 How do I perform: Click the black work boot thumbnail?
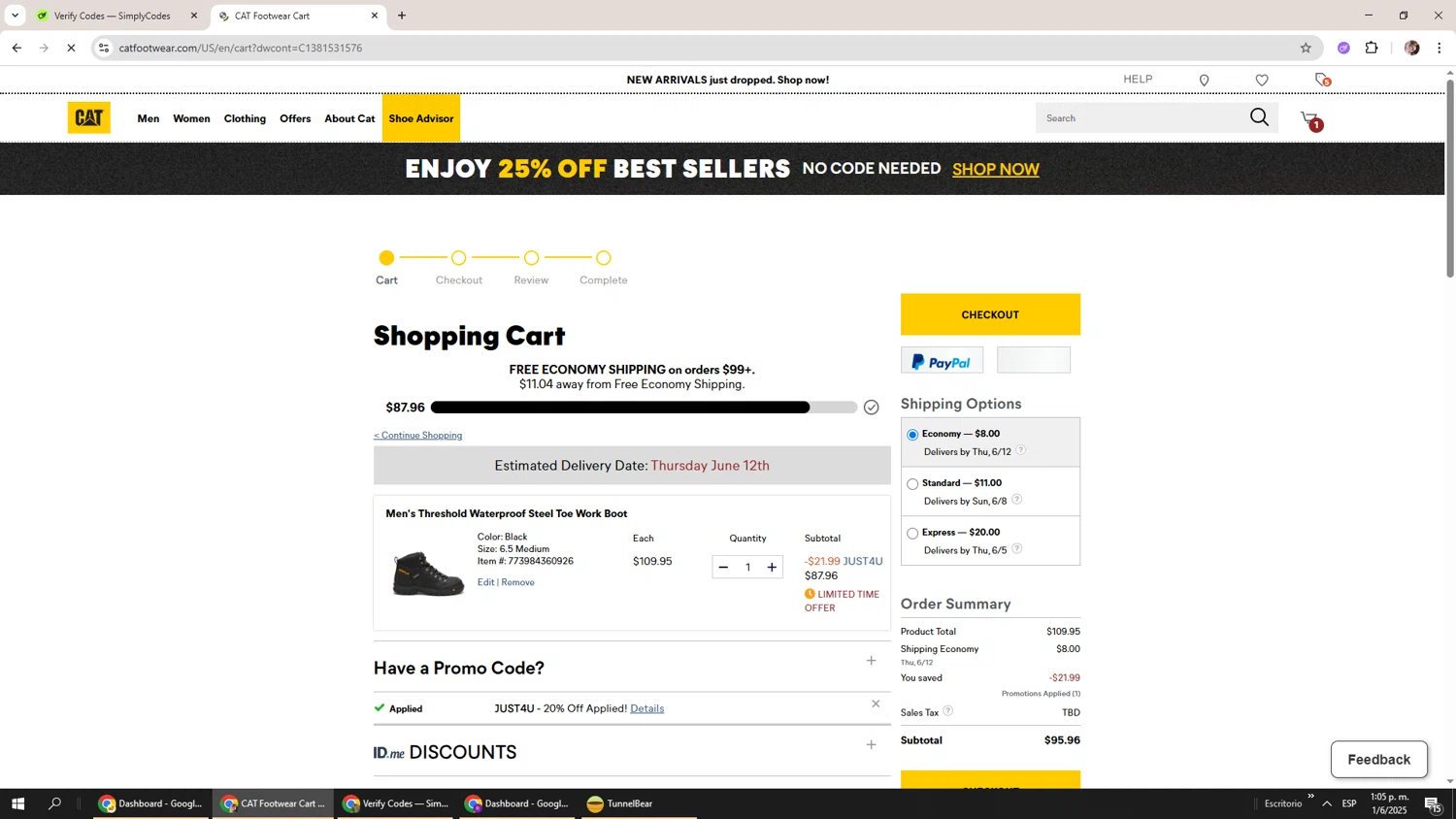(x=427, y=573)
